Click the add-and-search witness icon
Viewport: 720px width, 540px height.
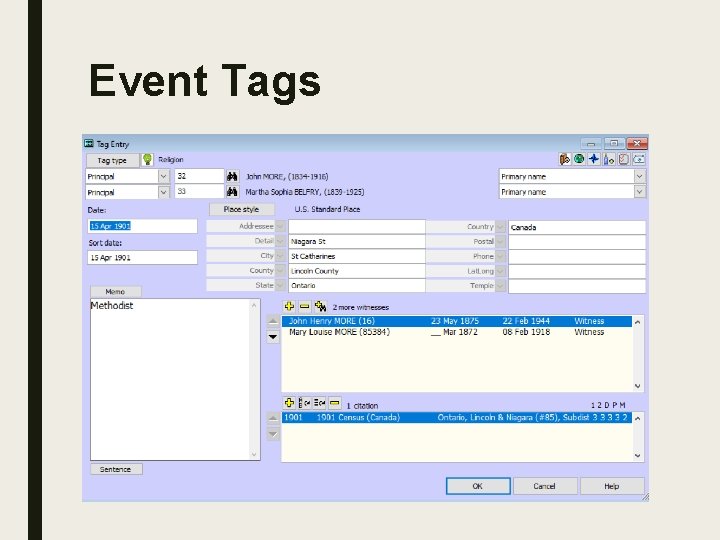tap(321, 306)
